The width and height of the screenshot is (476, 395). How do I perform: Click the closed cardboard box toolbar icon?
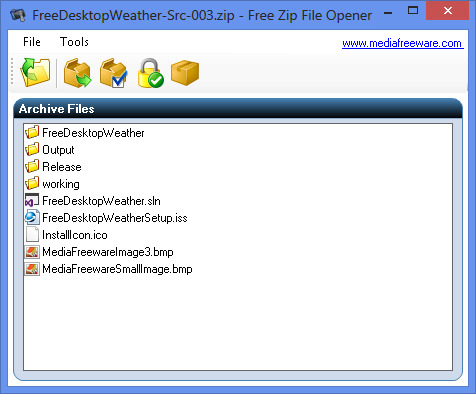(185, 73)
